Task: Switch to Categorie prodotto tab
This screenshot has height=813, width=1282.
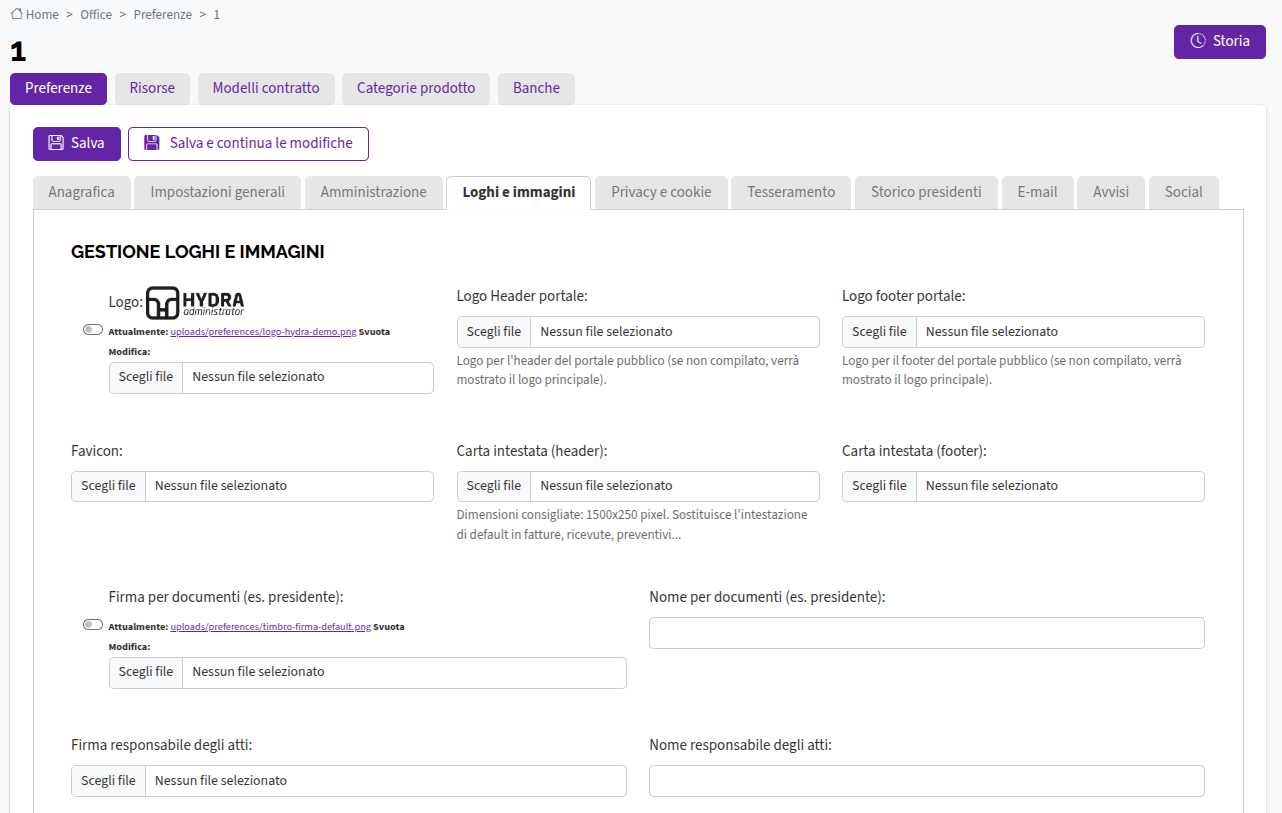Action: (416, 88)
